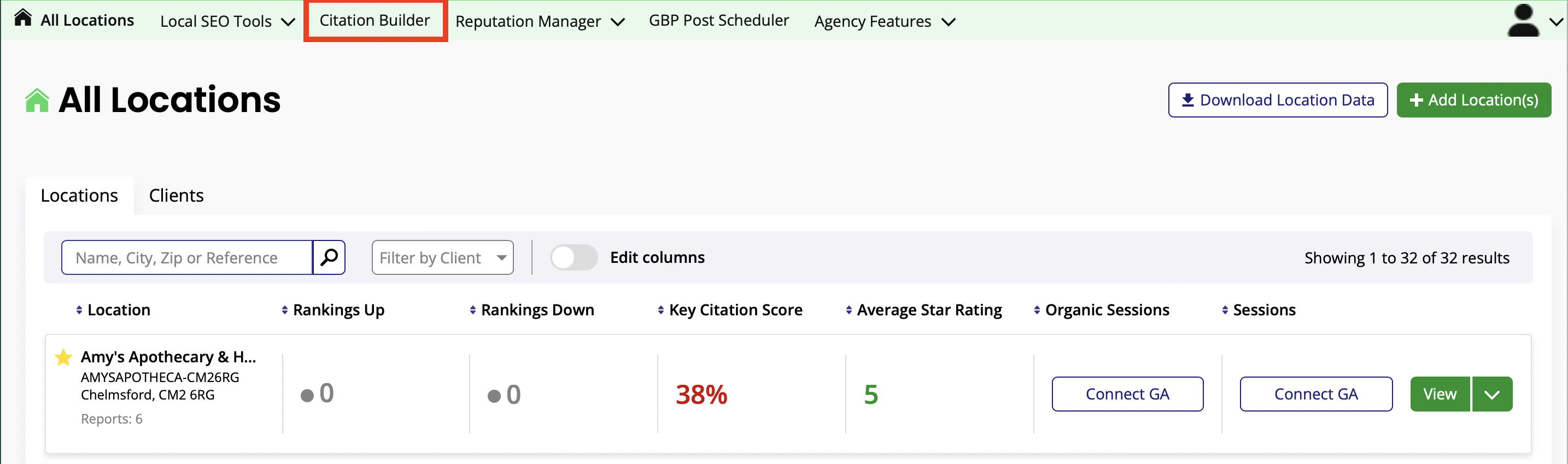Expand the green View button arrow

[1492, 394]
